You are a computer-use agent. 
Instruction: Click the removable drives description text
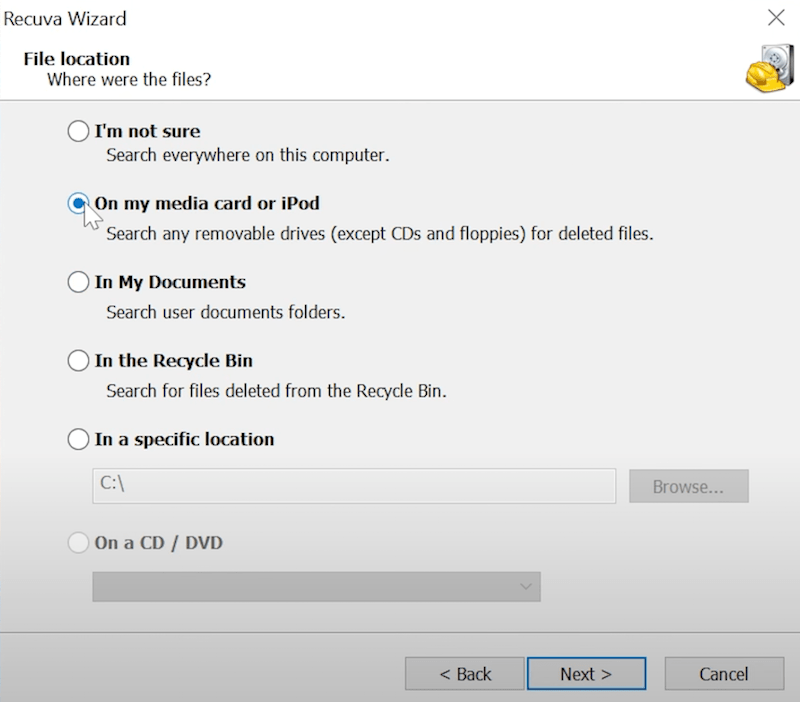pos(380,234)
